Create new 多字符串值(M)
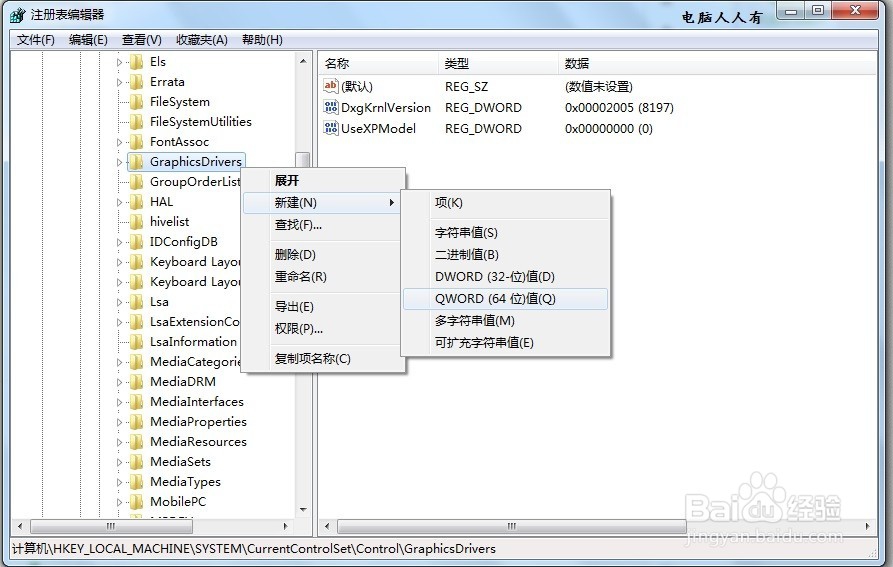 506,321
